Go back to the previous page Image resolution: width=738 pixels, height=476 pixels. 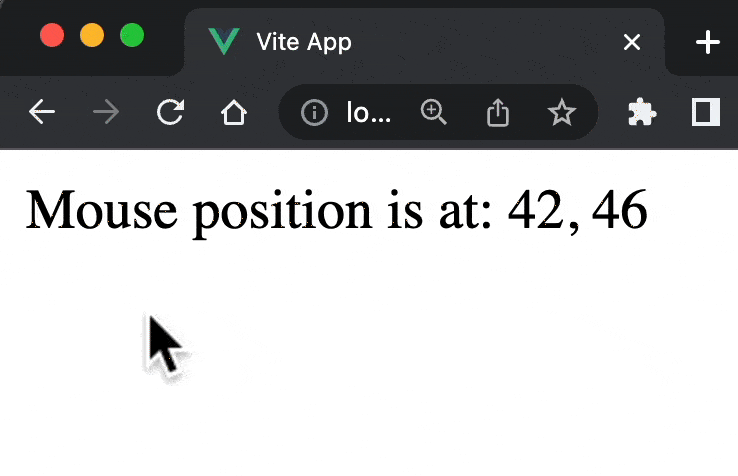(x=41, y=113)
